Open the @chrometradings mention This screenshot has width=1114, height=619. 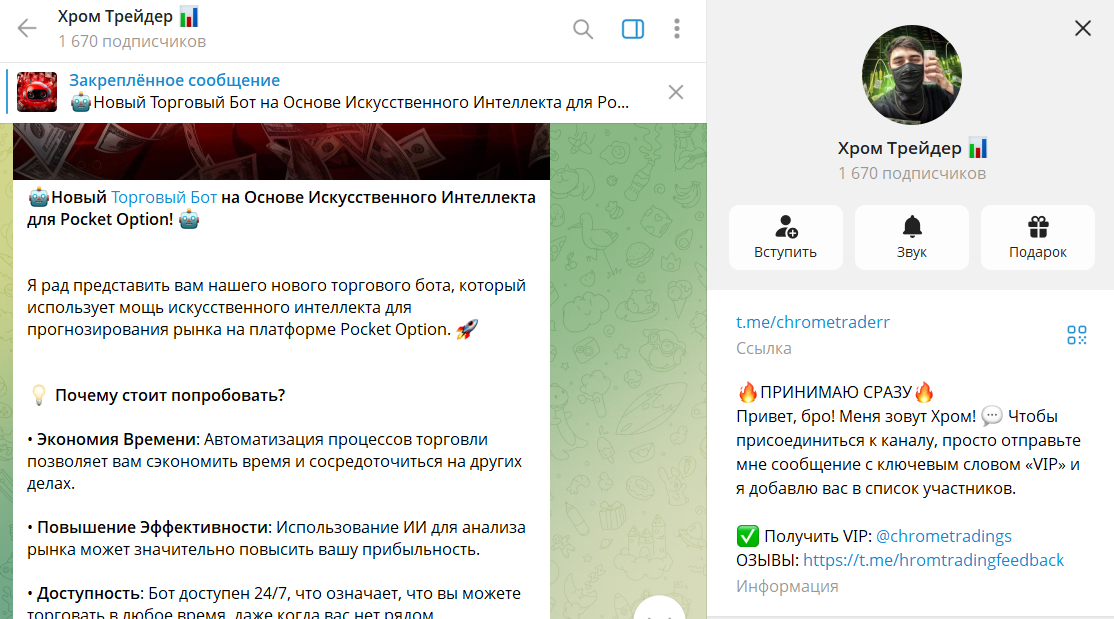943,535
